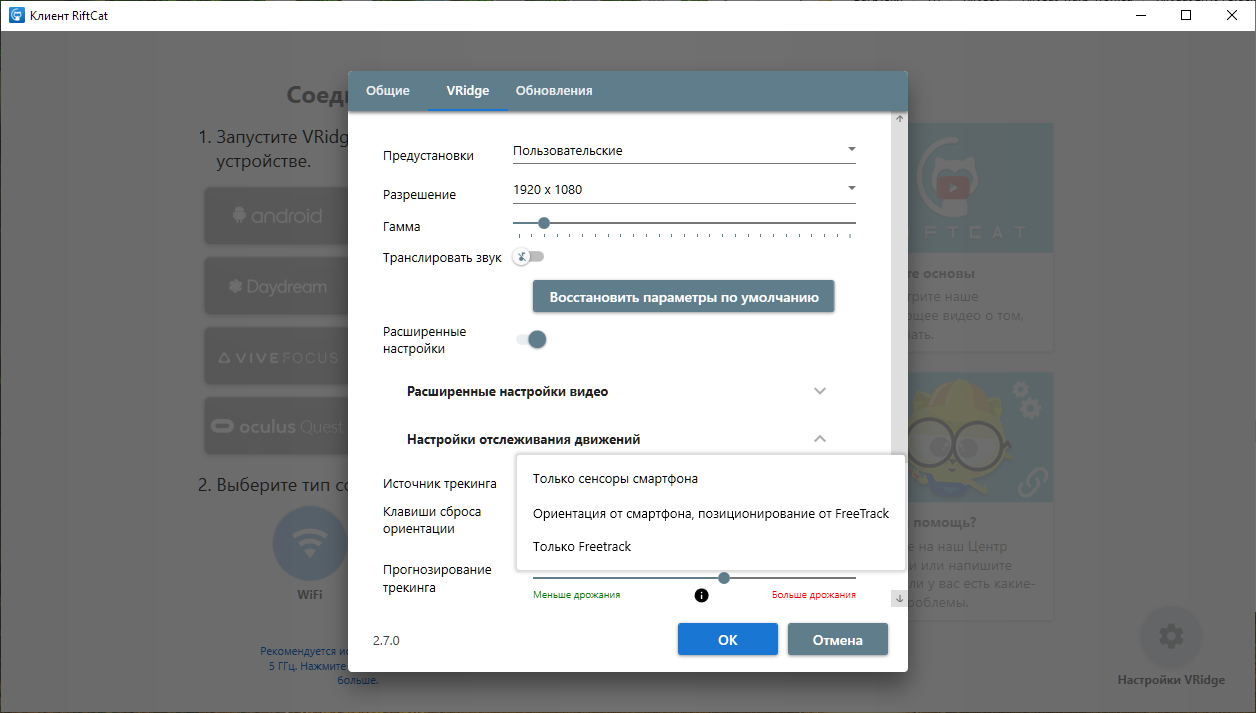Screen dimensions: 1256x713
Task: Choose the android device button in main window
Action: 277,216
